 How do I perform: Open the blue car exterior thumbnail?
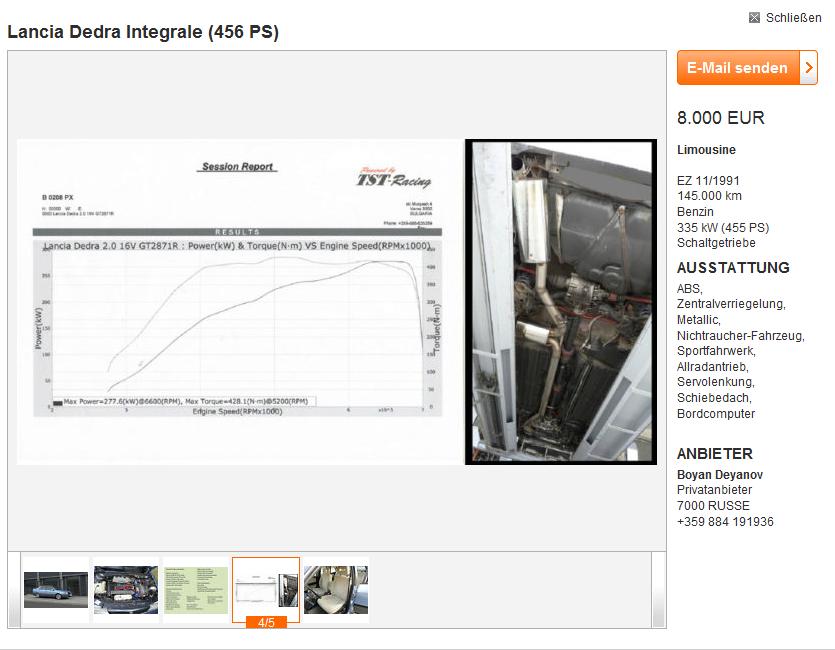56,590
